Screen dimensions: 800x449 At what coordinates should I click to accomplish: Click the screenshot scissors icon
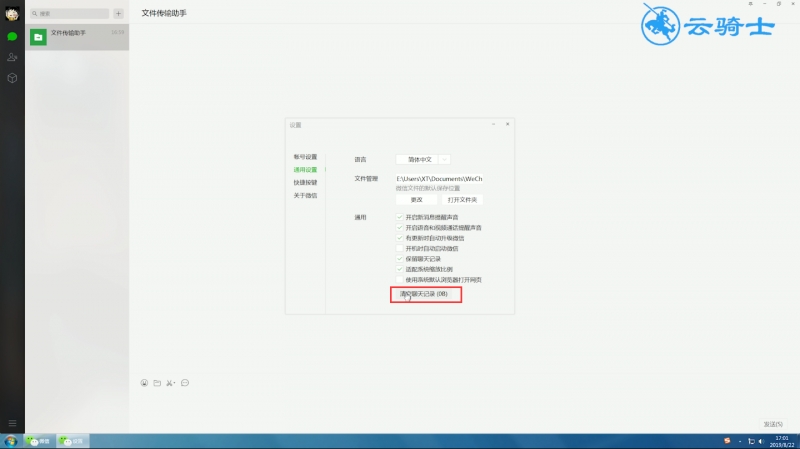coord(170,383)
